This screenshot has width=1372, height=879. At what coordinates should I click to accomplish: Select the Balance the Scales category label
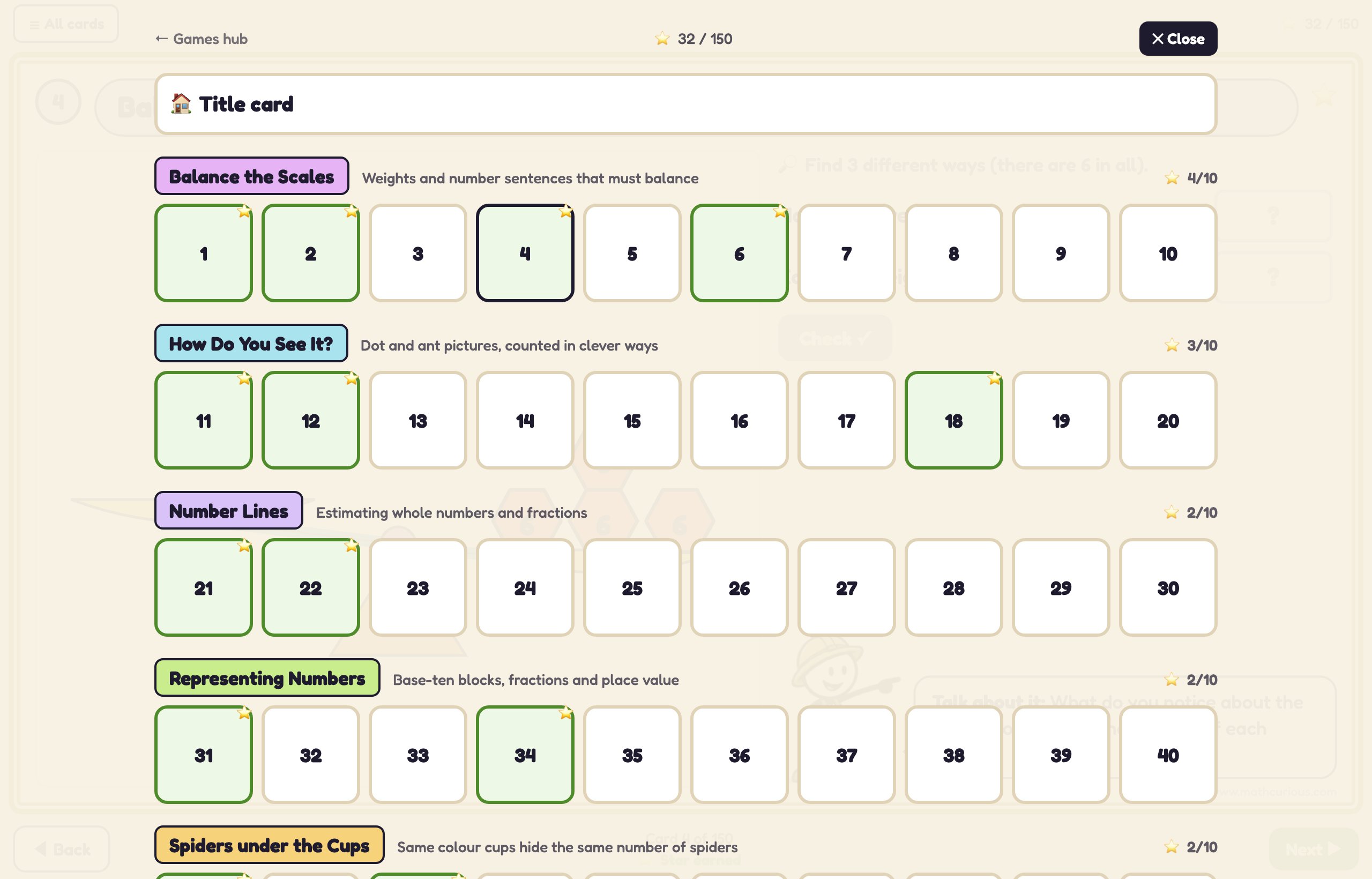coord(252,176)
